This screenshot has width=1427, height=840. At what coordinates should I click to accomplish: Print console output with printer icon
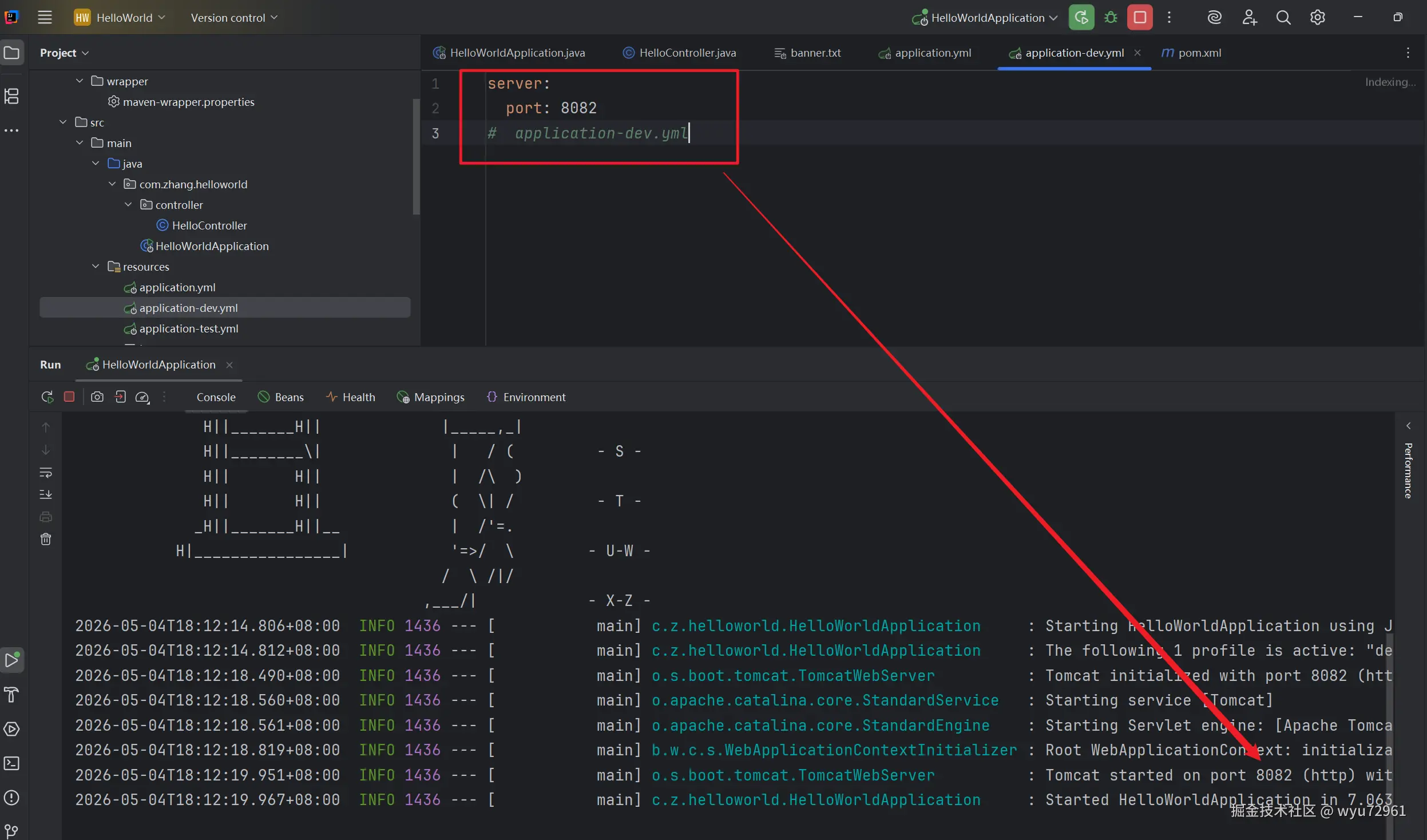point(46,517)
